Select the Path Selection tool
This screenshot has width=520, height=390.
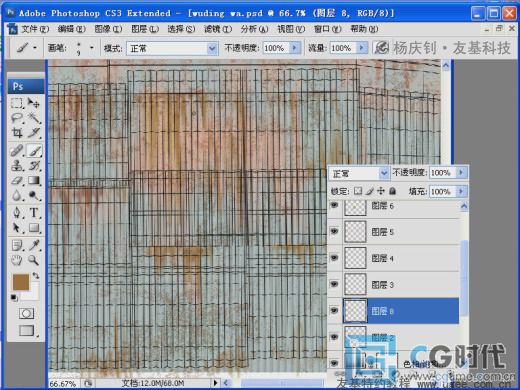coord(17,228)
